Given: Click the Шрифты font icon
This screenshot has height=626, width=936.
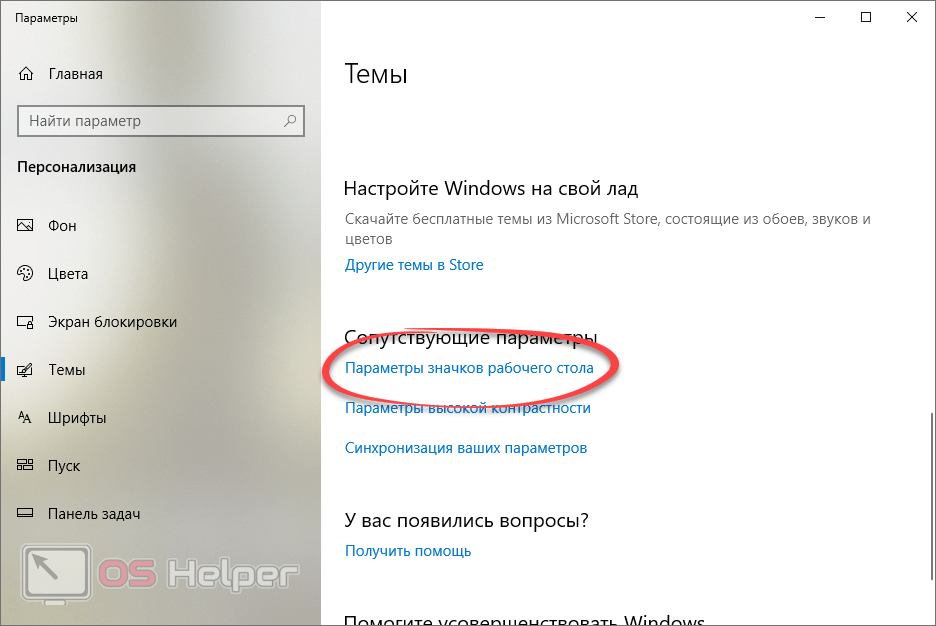Looking at the screenshot, I should tap(24, 418).
